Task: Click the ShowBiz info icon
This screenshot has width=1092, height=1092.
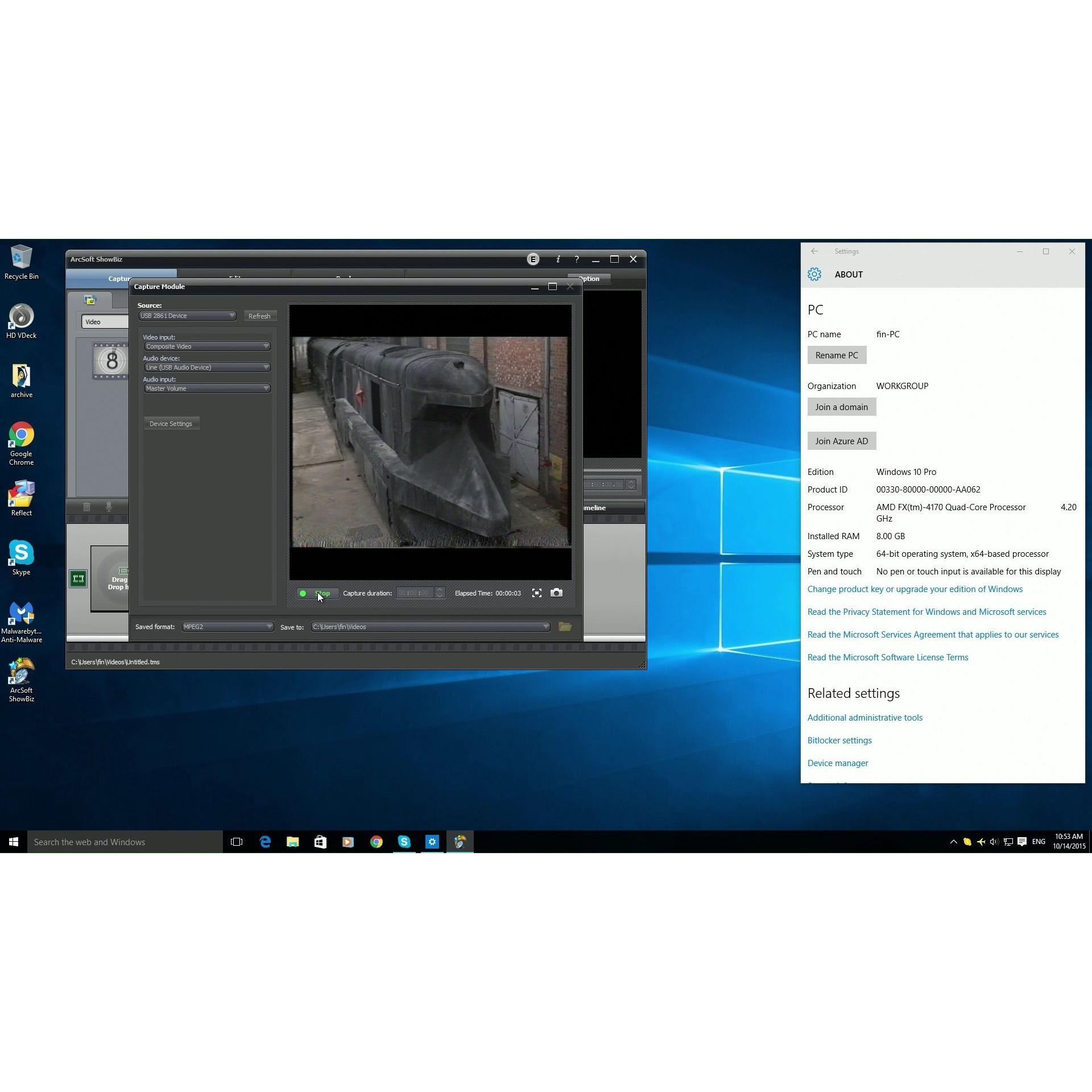Action: click(x=558, y=259)
